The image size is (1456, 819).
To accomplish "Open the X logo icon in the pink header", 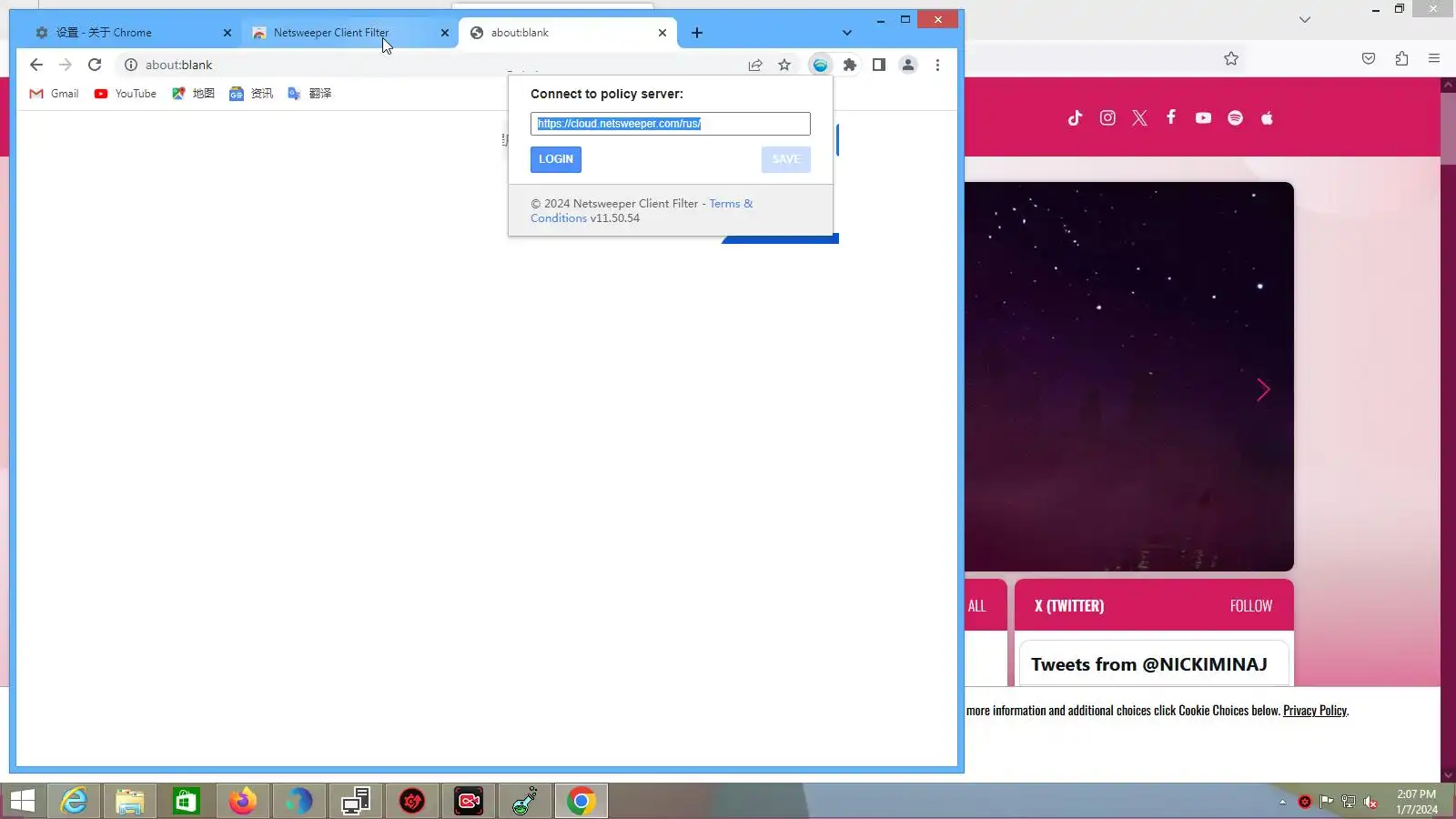I will [1139, 117].
